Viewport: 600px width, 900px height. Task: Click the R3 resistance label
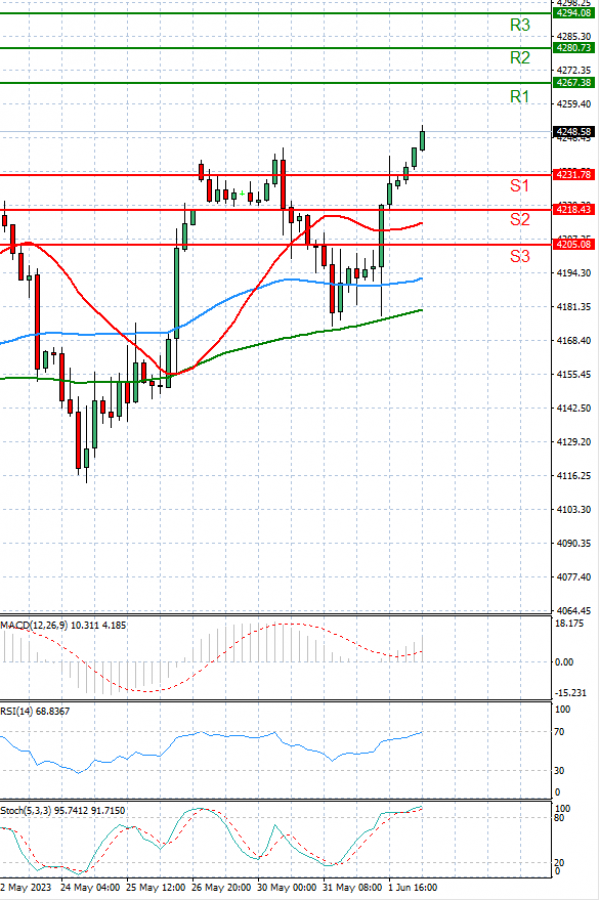point(519,25)
